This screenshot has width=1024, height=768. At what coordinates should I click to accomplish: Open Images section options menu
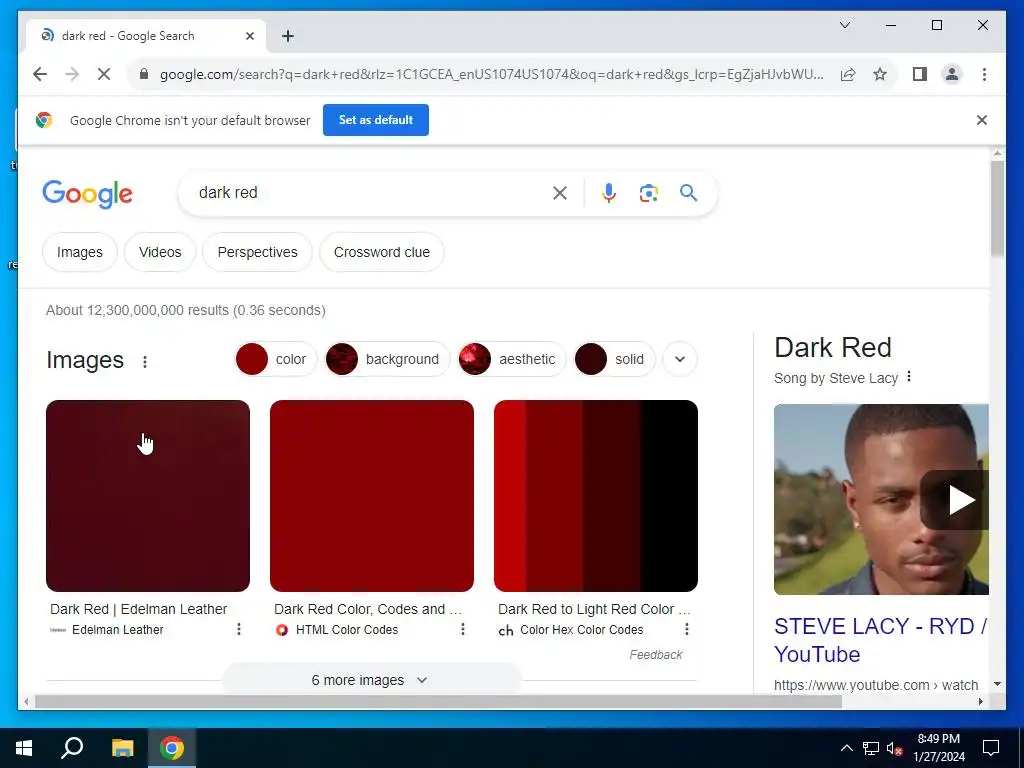point(145,361)
